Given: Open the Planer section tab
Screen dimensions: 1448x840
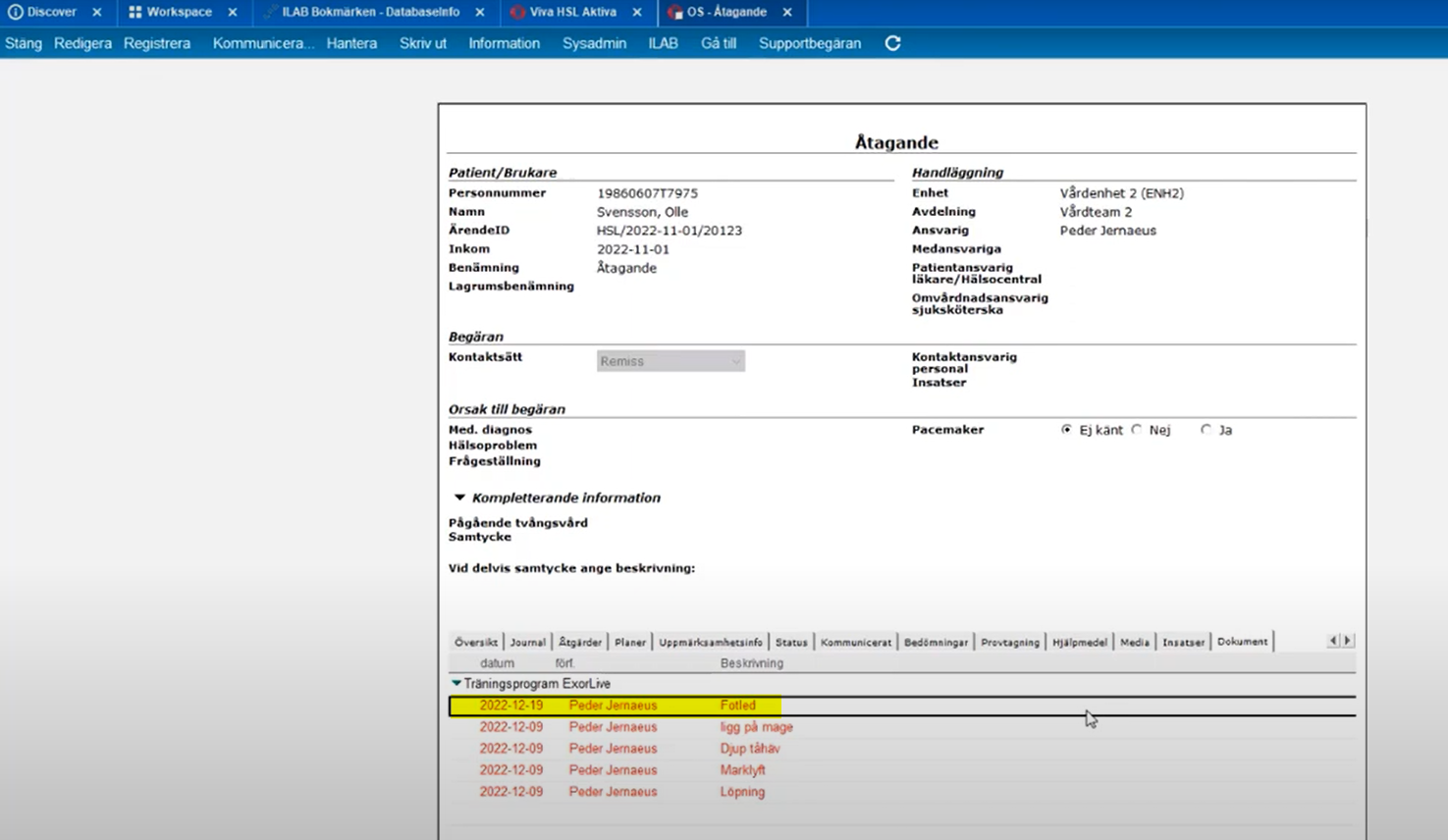Looking at the screenshot, I should 630,642.
